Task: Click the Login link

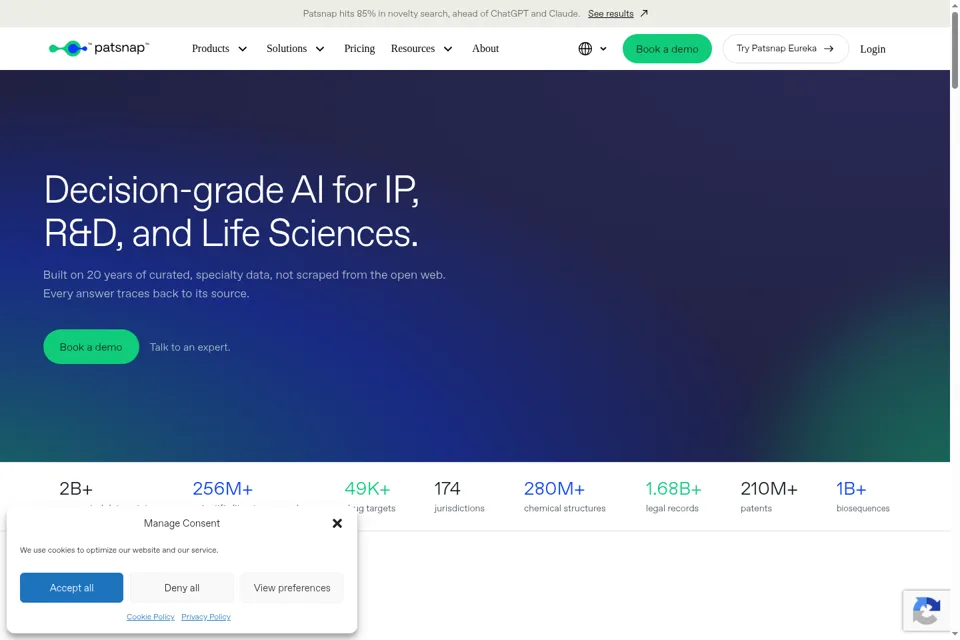Action: click(872, 49)
